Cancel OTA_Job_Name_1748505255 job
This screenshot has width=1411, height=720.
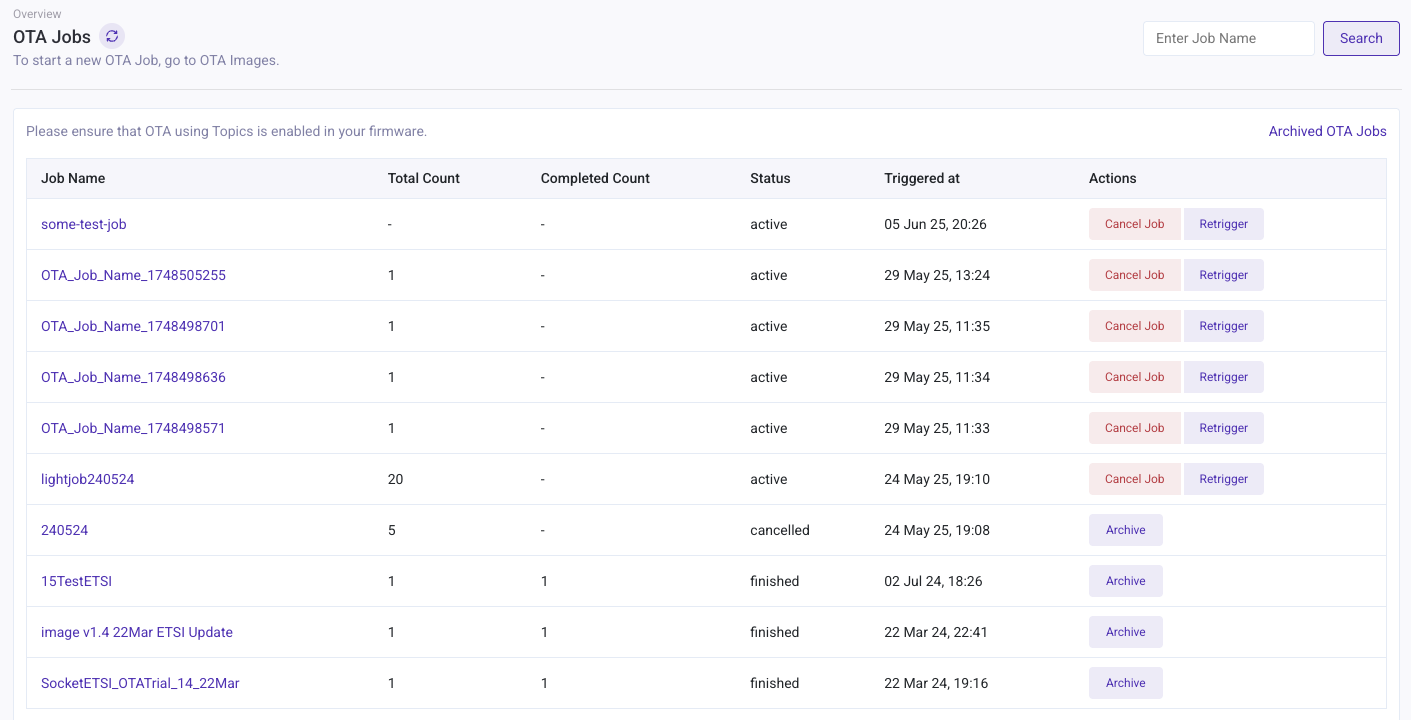(1134, 275)
